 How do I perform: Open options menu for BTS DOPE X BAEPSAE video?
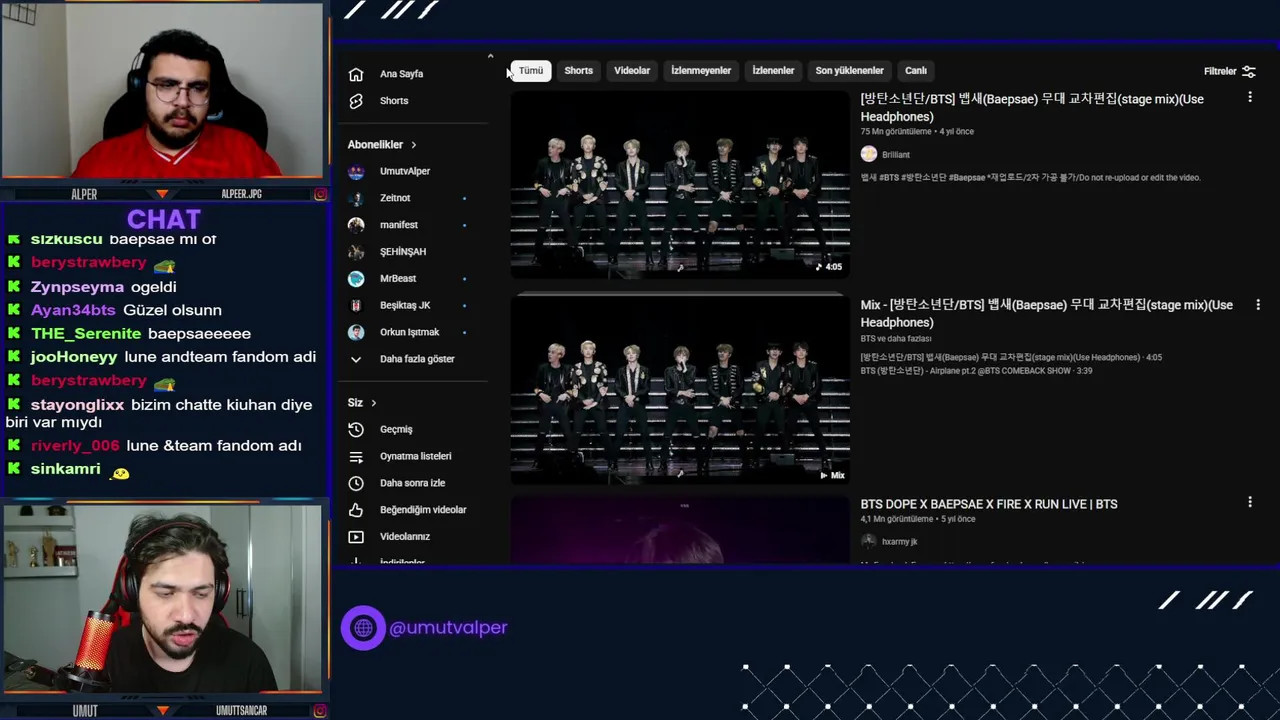pyautogui.click(x=1250, y=502)
